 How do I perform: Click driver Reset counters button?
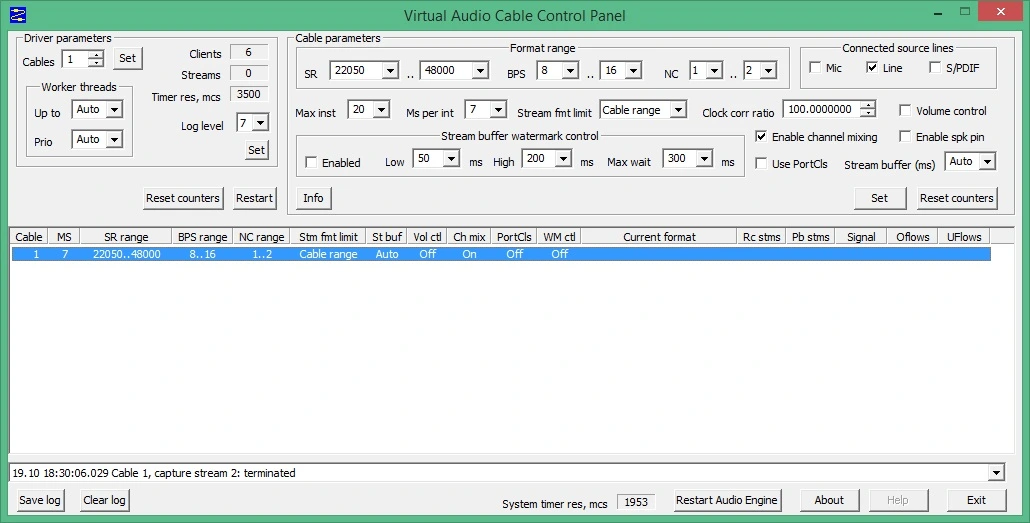point(183,198)
